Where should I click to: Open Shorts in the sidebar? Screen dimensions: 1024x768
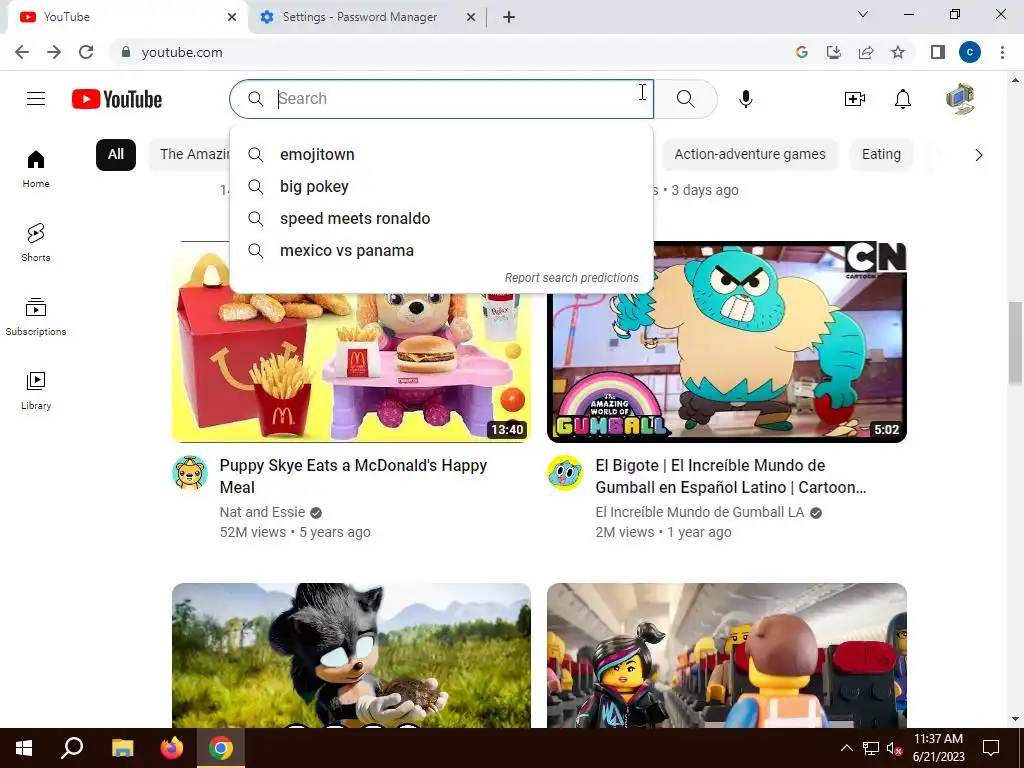point(36,242)
